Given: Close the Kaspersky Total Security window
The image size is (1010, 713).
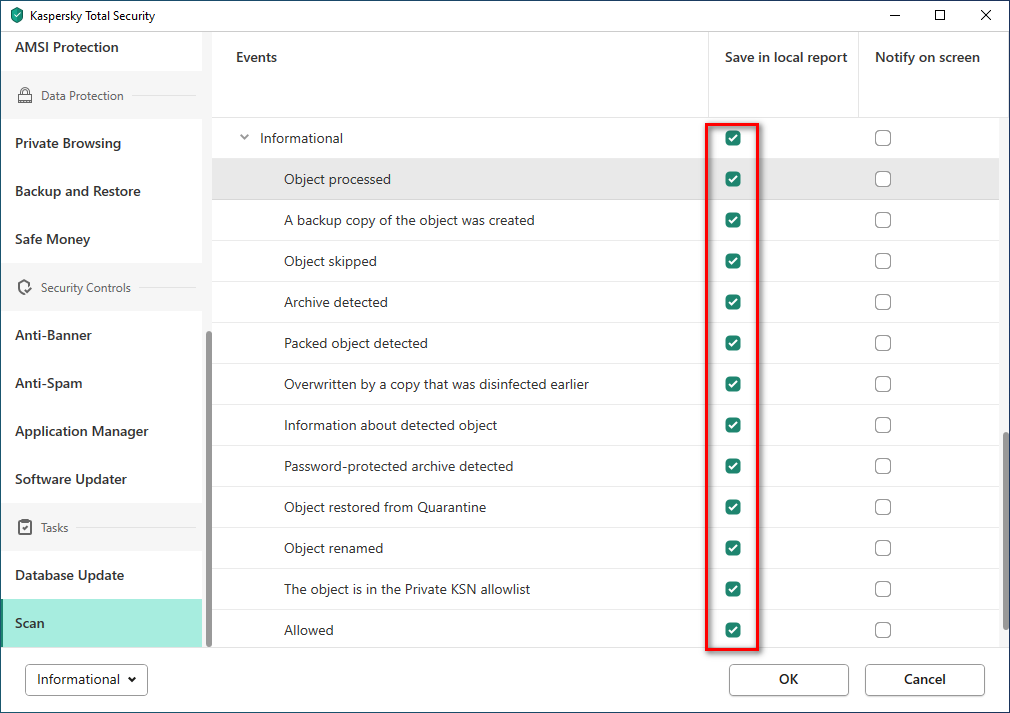Looking at the screenshot, I should [x=986, y=15].
